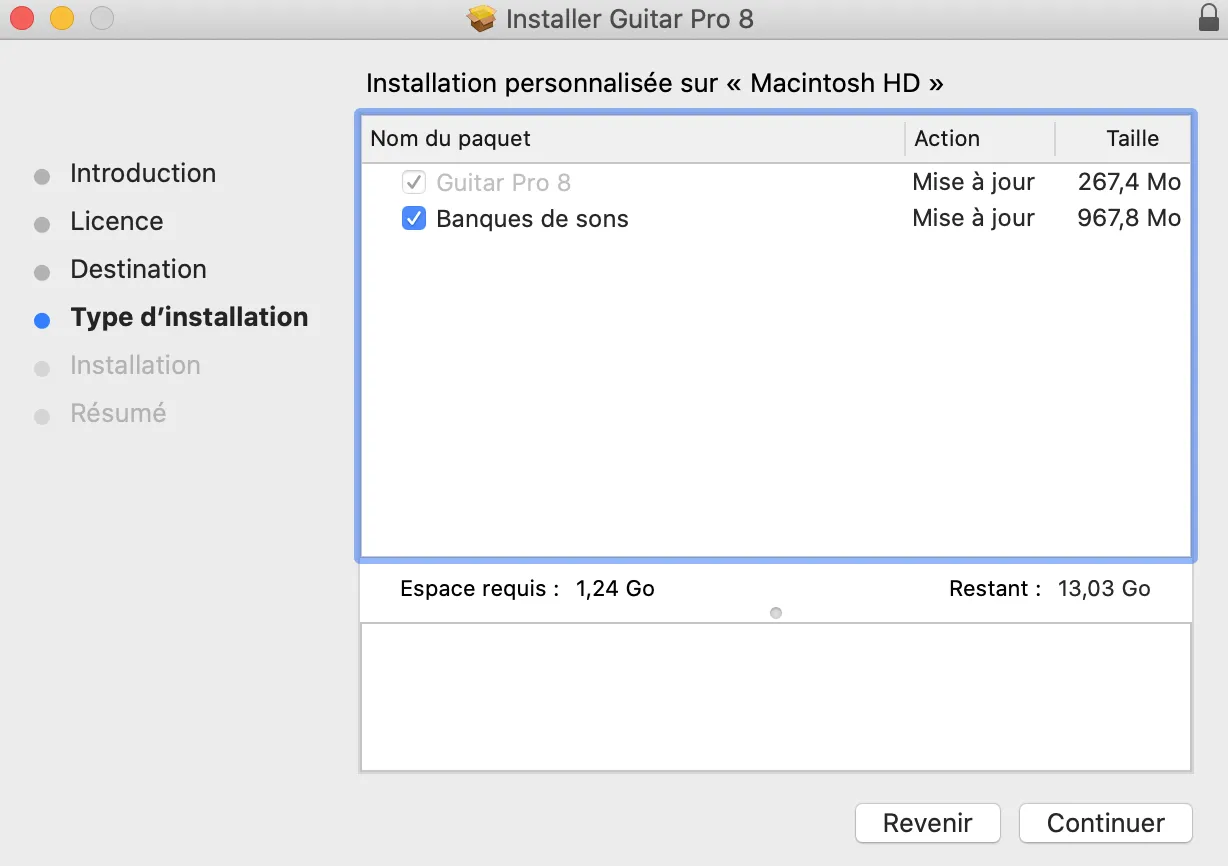Viewport: 1228px width, 866px height.
Task: Click the blue Type d'installation step bullet
Action: (x=42, y=321)
